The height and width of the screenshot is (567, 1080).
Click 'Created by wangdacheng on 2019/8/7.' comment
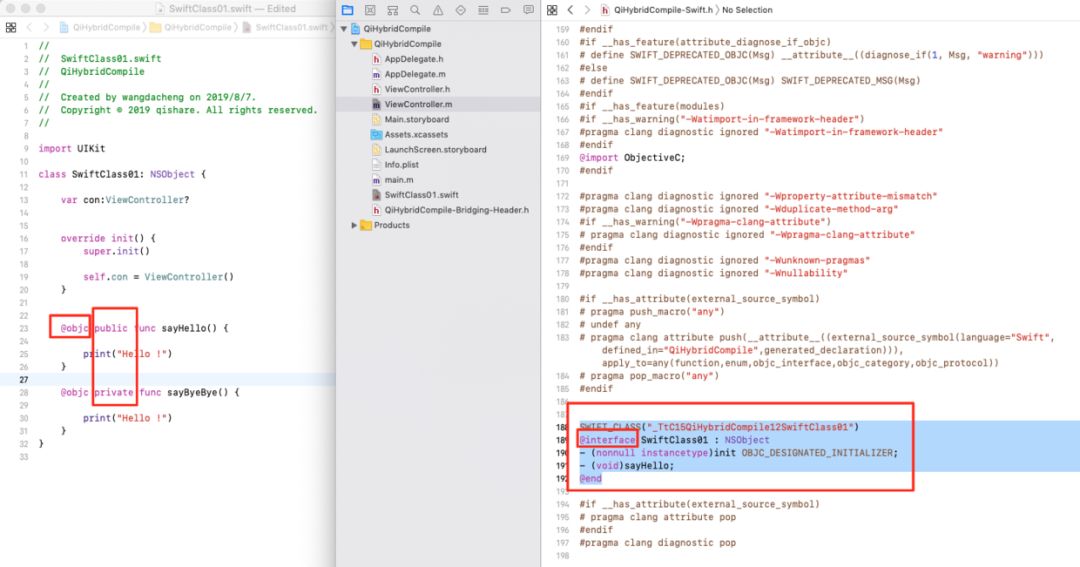pyautogui.click(x=158, y=97)
